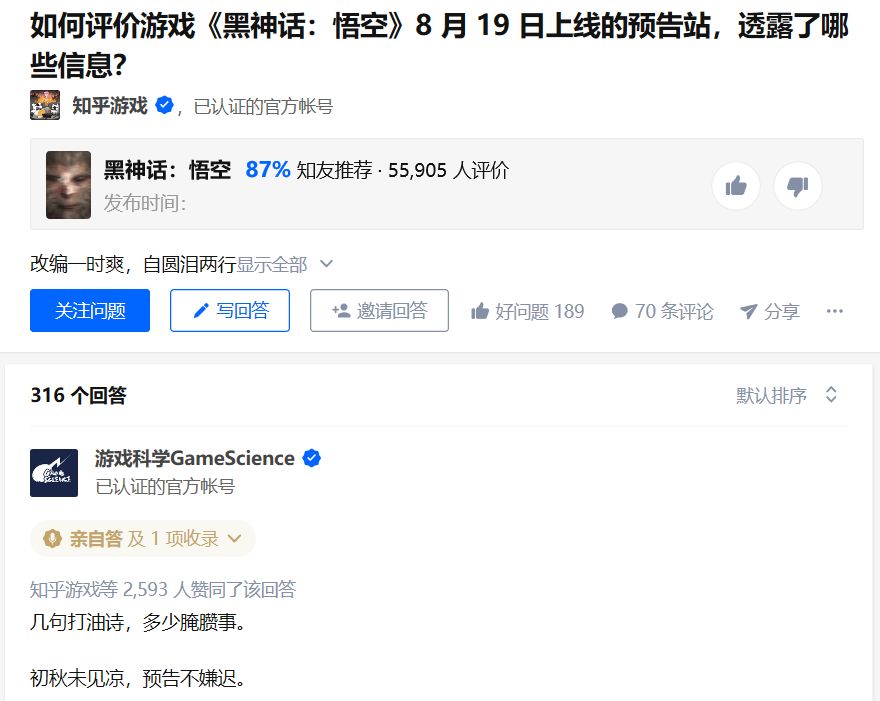Click the answer line 几句打油诗，多少腌臜事。
This screenshot has width=880, height=701.
click(138, 622)
